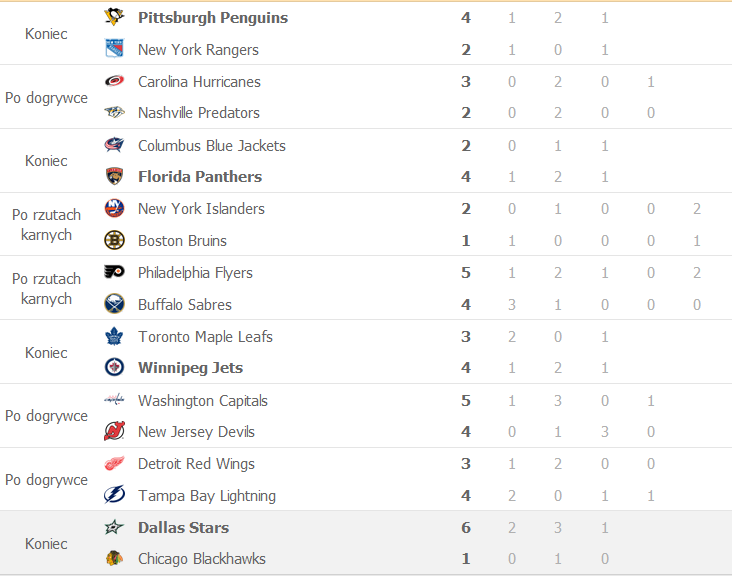The height and width of the screenshot is (576, 732).
Task: Click the Chicago Blackhawks logo icon
Action: tap(114, 558)
